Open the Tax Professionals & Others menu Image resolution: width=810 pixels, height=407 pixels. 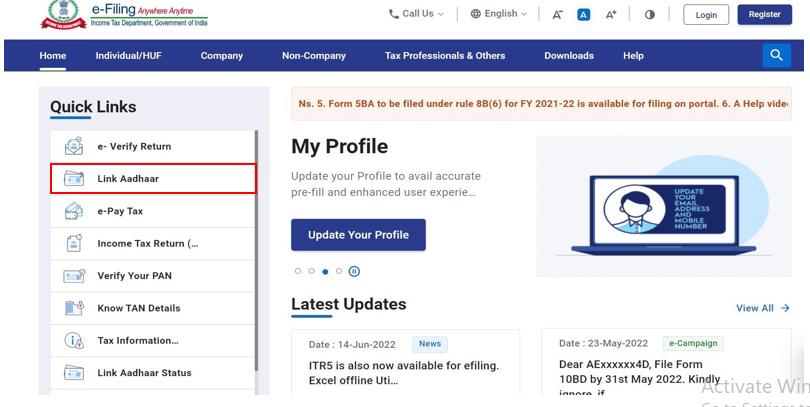[x=445, y=56]
